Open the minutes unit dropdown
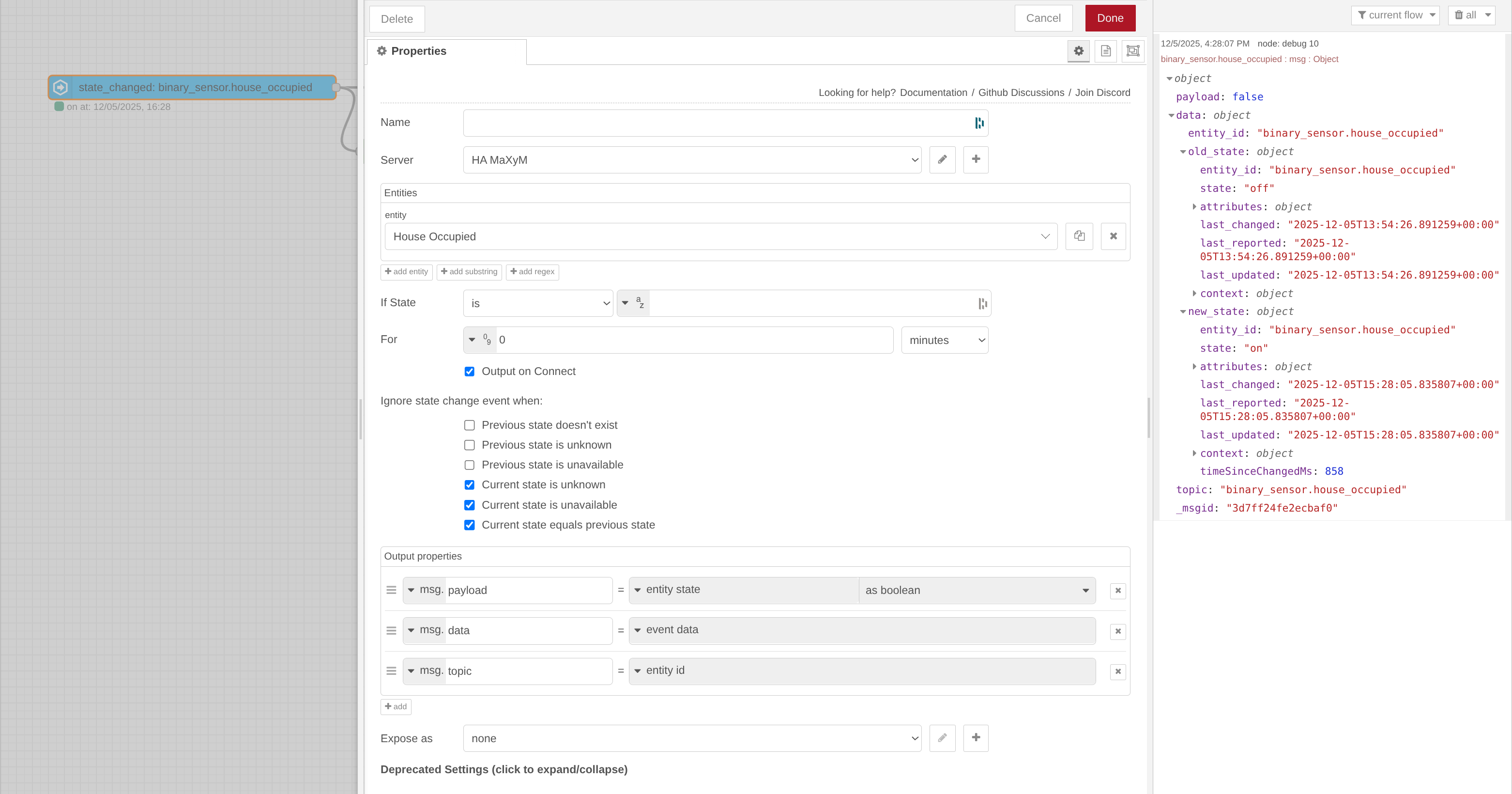Image resolution: width=1512 pixels, height=794 pixels. 945,340
